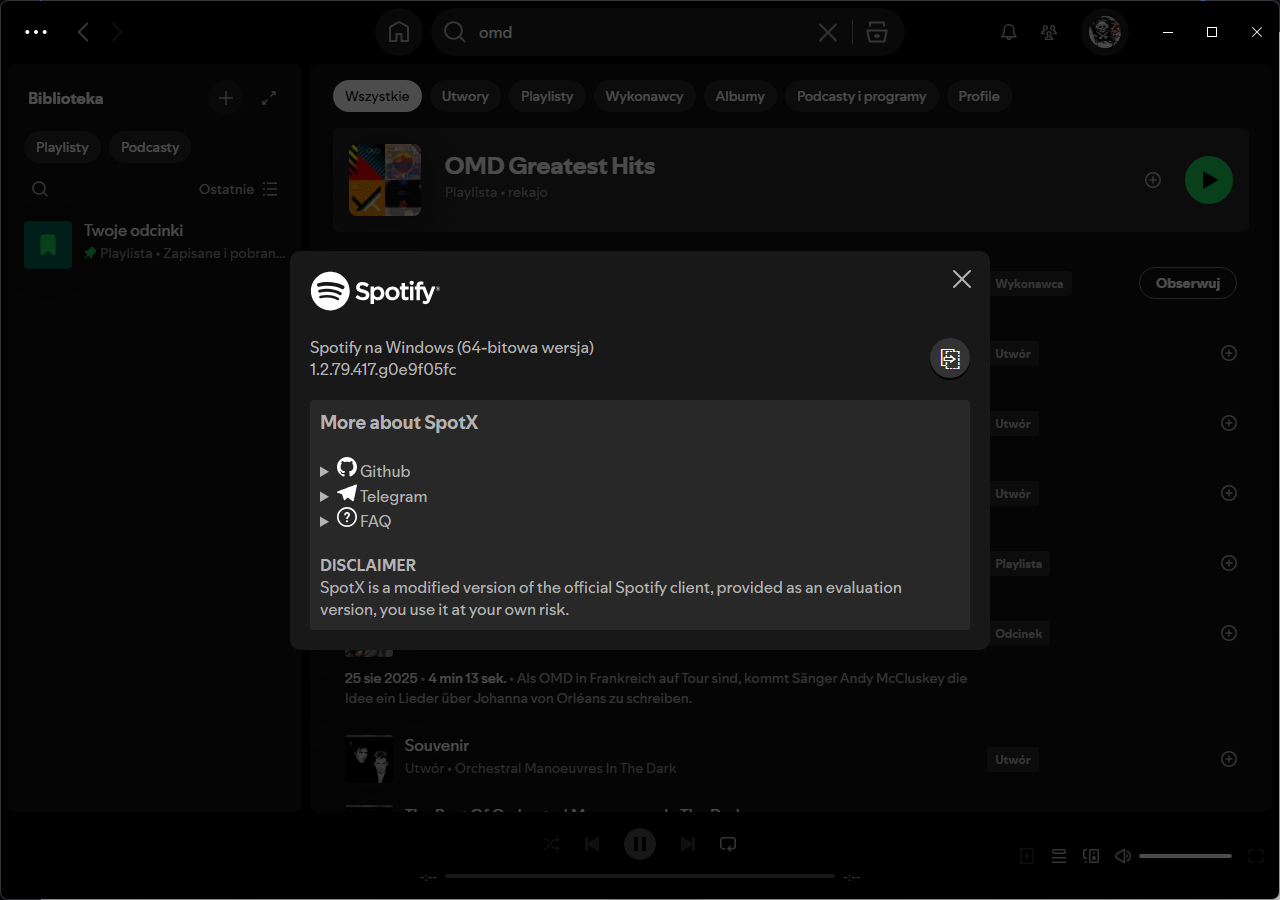Image resolution: width=1280 pixels, height=900 pixels.
Task: Open the play queue
Action: pos(1059,856)
